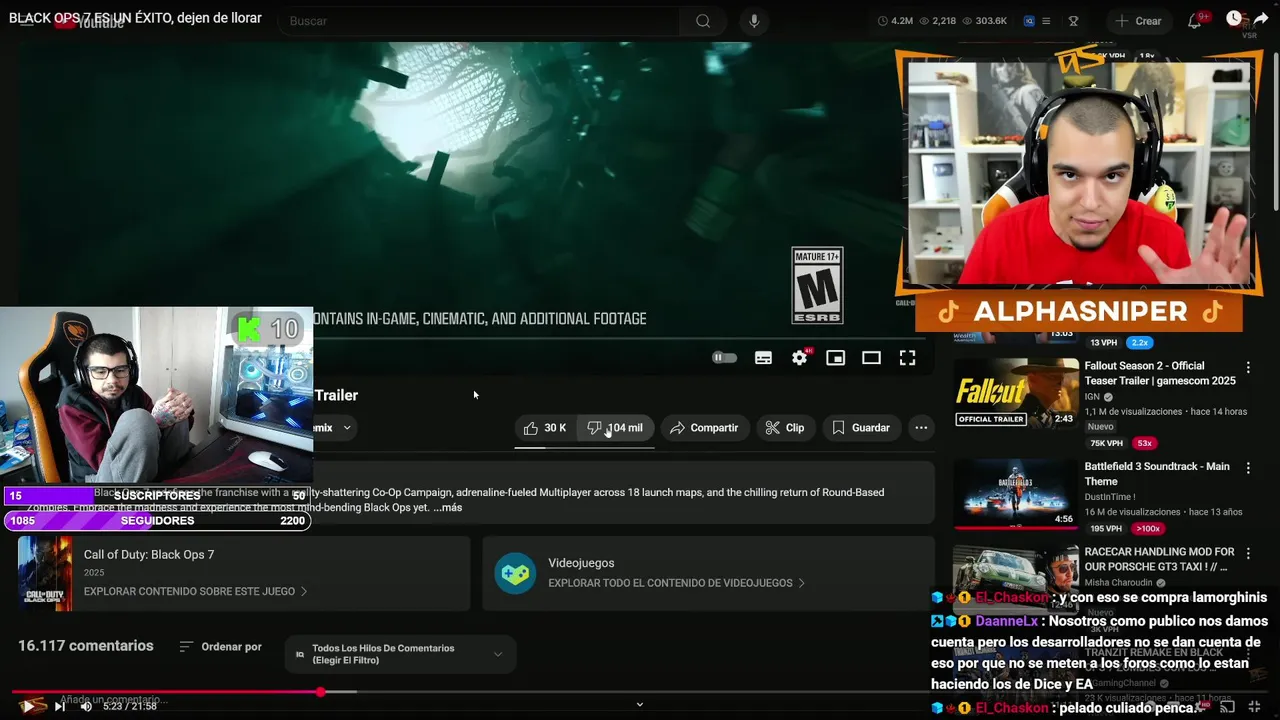
Task: Open Fallout Season 2 Official Teaser title
Action: pyautogui.click(x=1160, y=373)
